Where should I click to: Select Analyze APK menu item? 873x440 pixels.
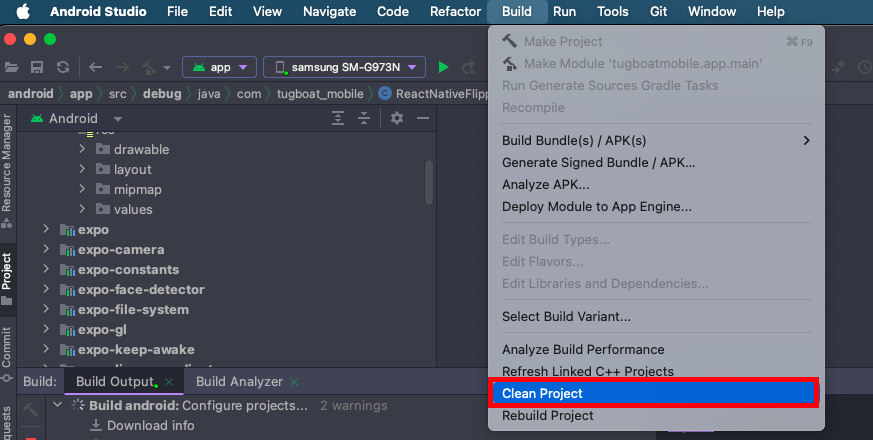[x=656, y=184]
